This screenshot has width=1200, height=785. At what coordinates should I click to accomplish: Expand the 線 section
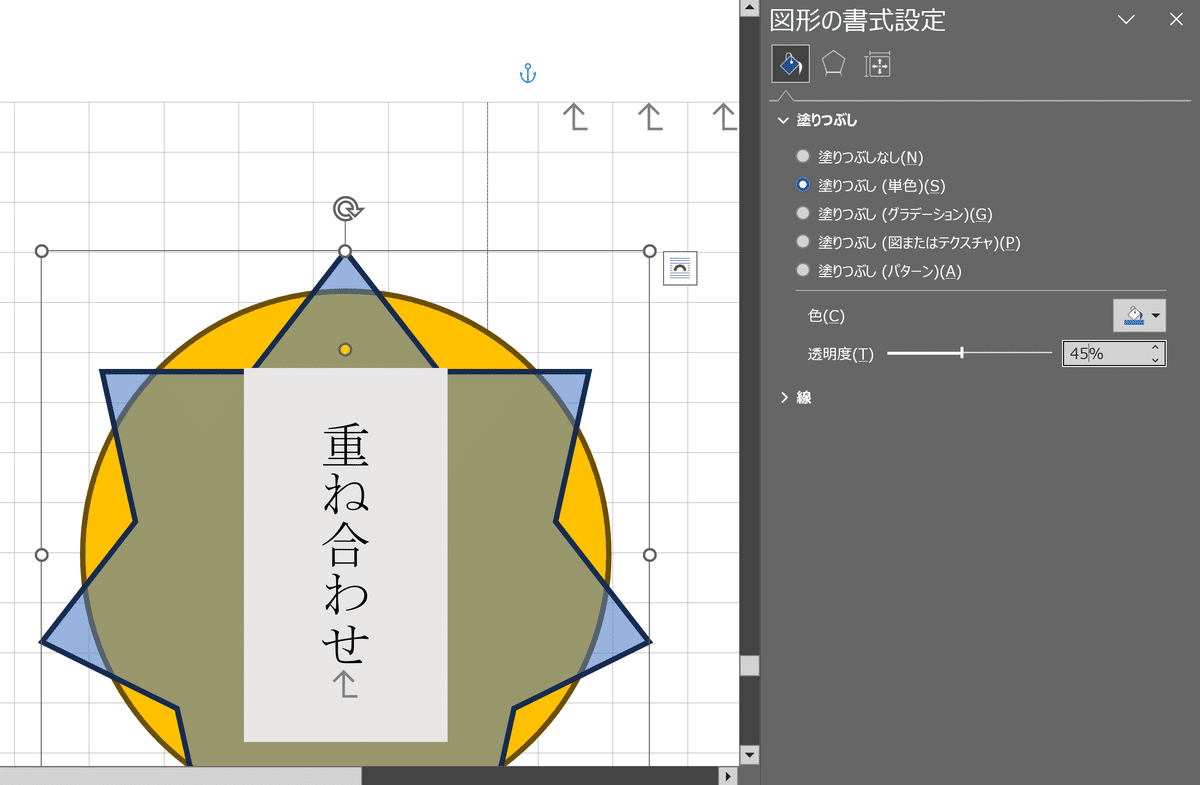(x=783, y=397)
